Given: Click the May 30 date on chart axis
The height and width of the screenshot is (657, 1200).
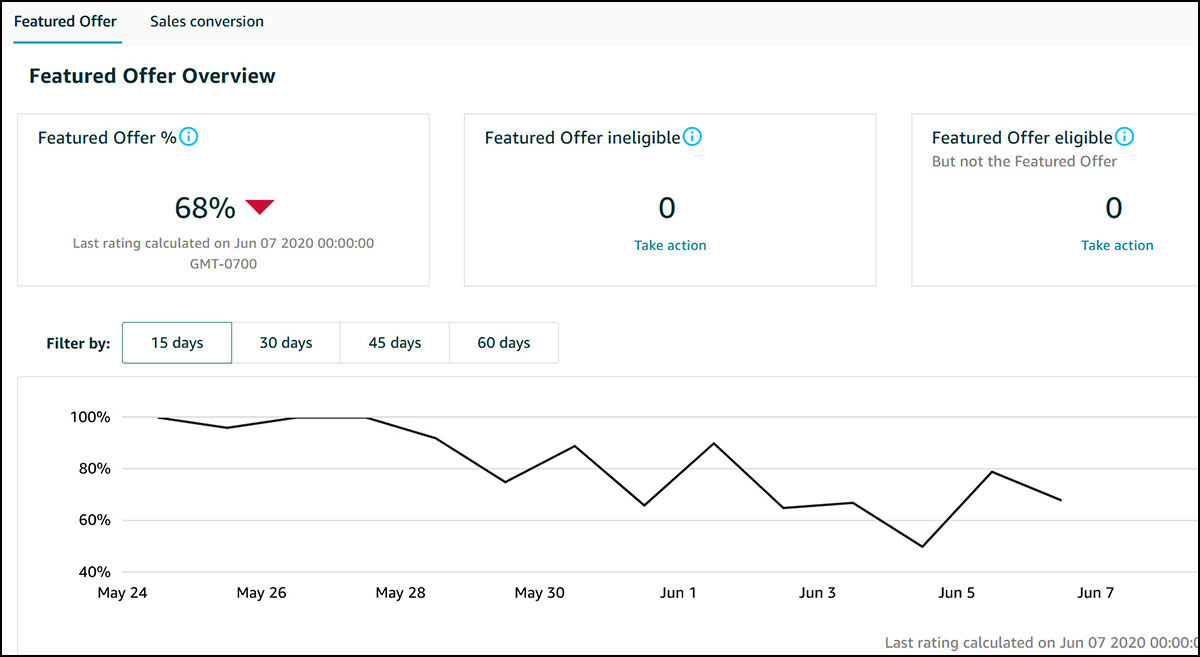Looking at the screenshot, I should [x=540, y=593].
